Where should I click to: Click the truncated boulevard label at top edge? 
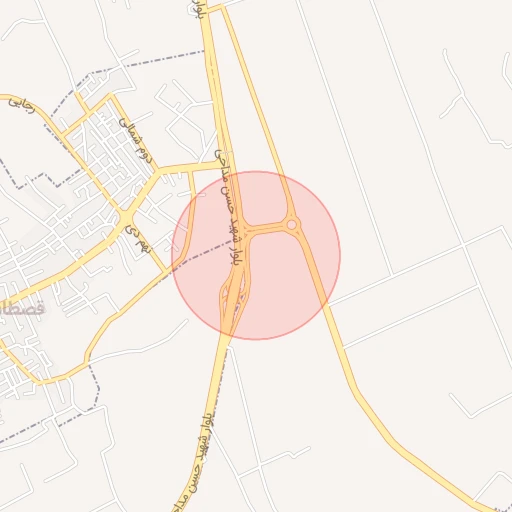199,9
